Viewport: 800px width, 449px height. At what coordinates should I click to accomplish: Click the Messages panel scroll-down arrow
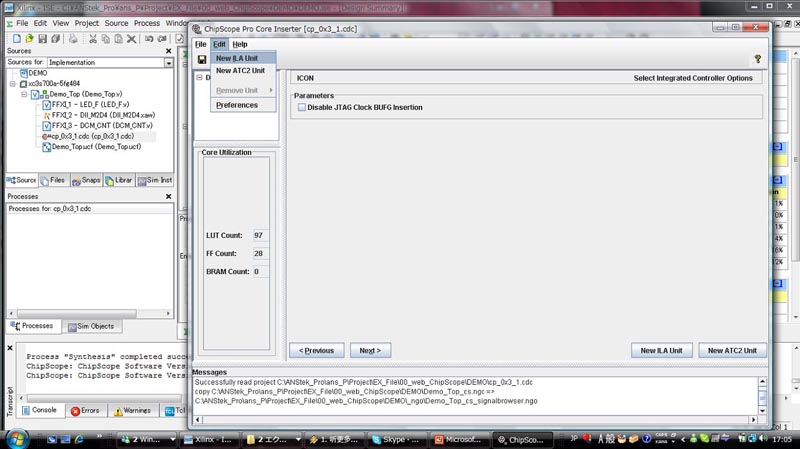tap(762, 411)
